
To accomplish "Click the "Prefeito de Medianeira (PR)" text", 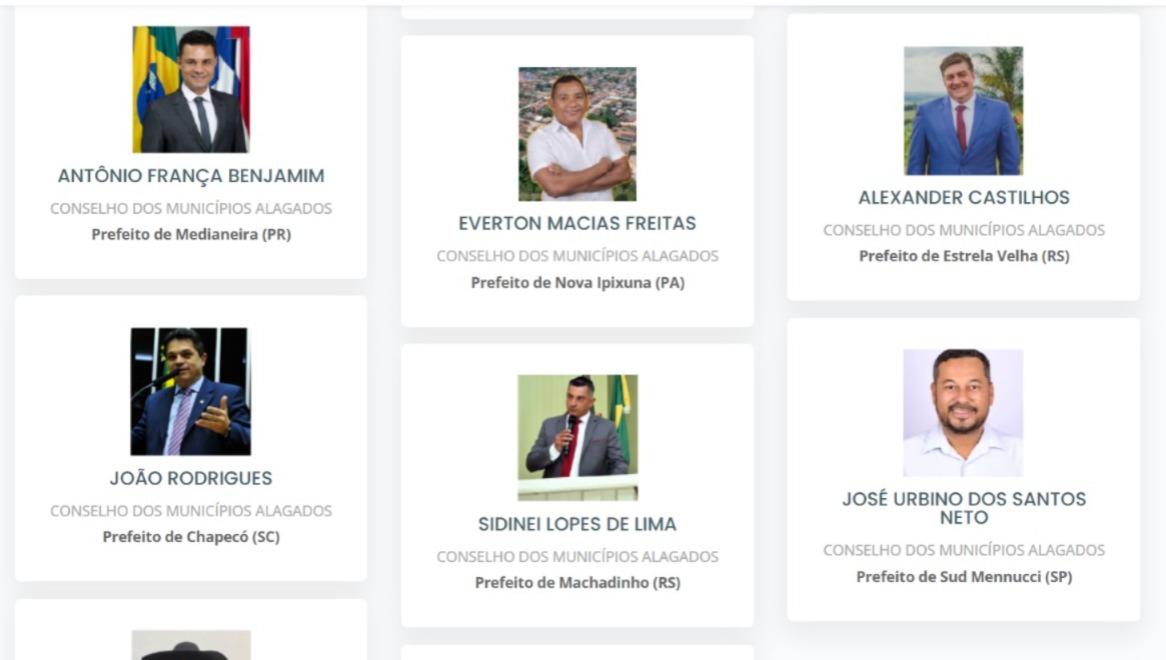I will 191,235.
